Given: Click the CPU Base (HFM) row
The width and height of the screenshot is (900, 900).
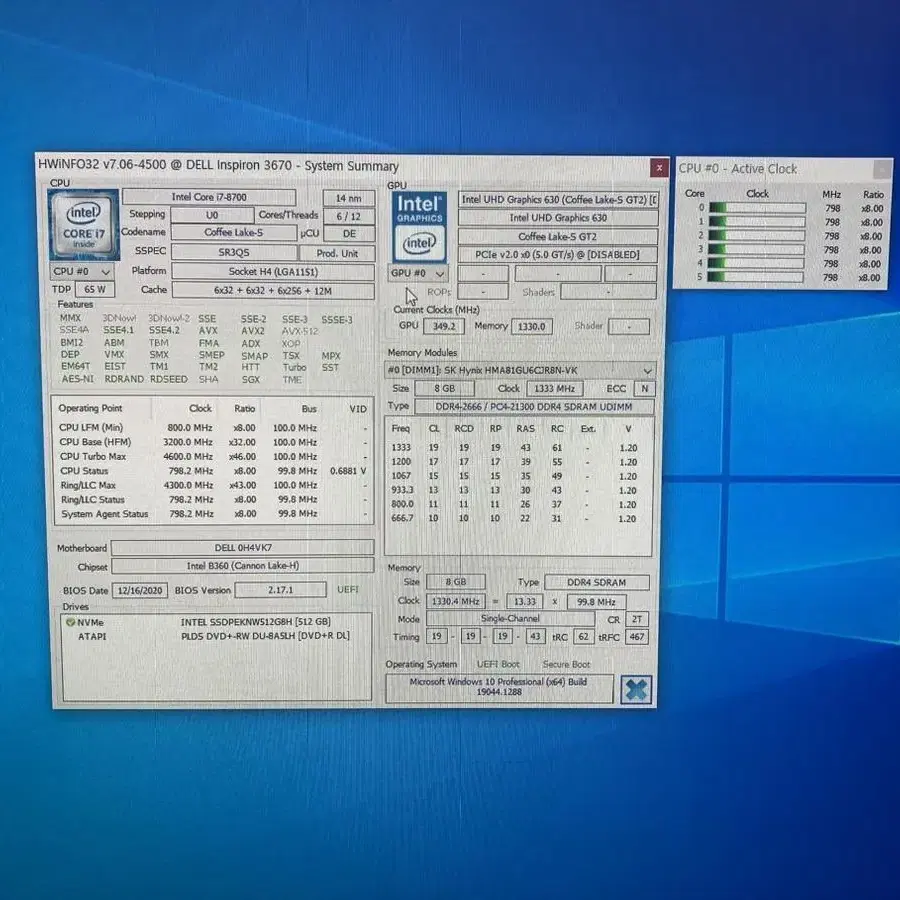Looking at the screenshot, I should [x=213, y=442].
